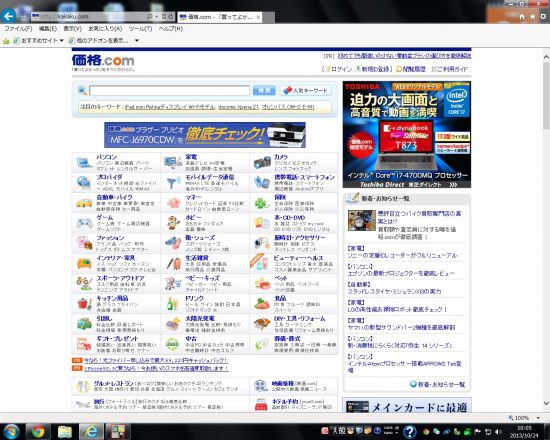
Task: Open the モバイルデータ通信 antenna icon
Action: click(173, 182)
